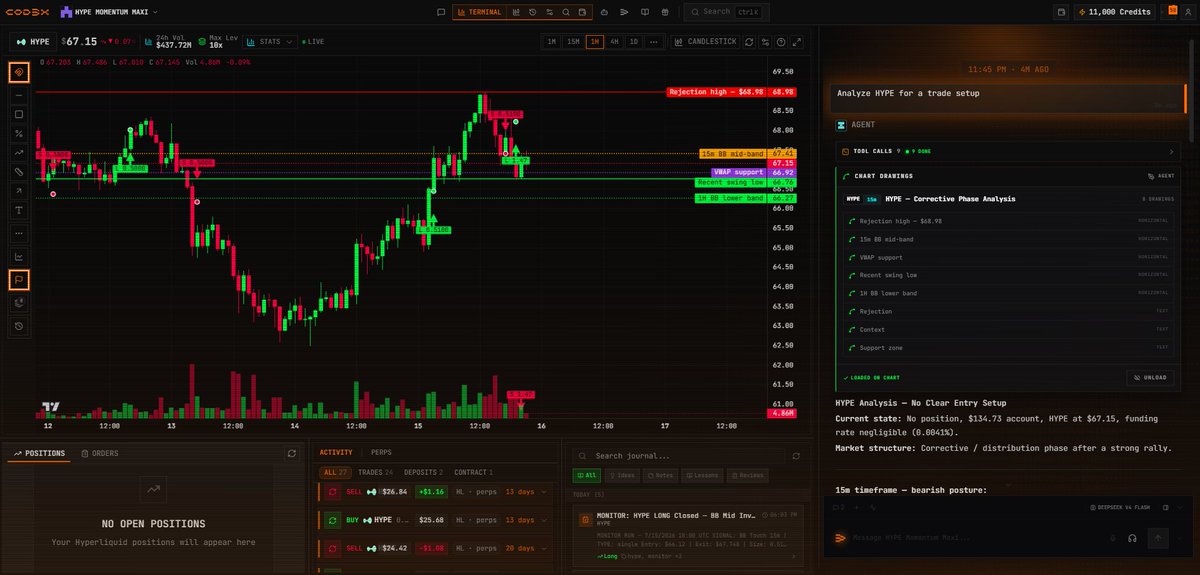Select the 1D timeframe
The height and width of the screenshot is (575, 1200).
coord(633,42)
